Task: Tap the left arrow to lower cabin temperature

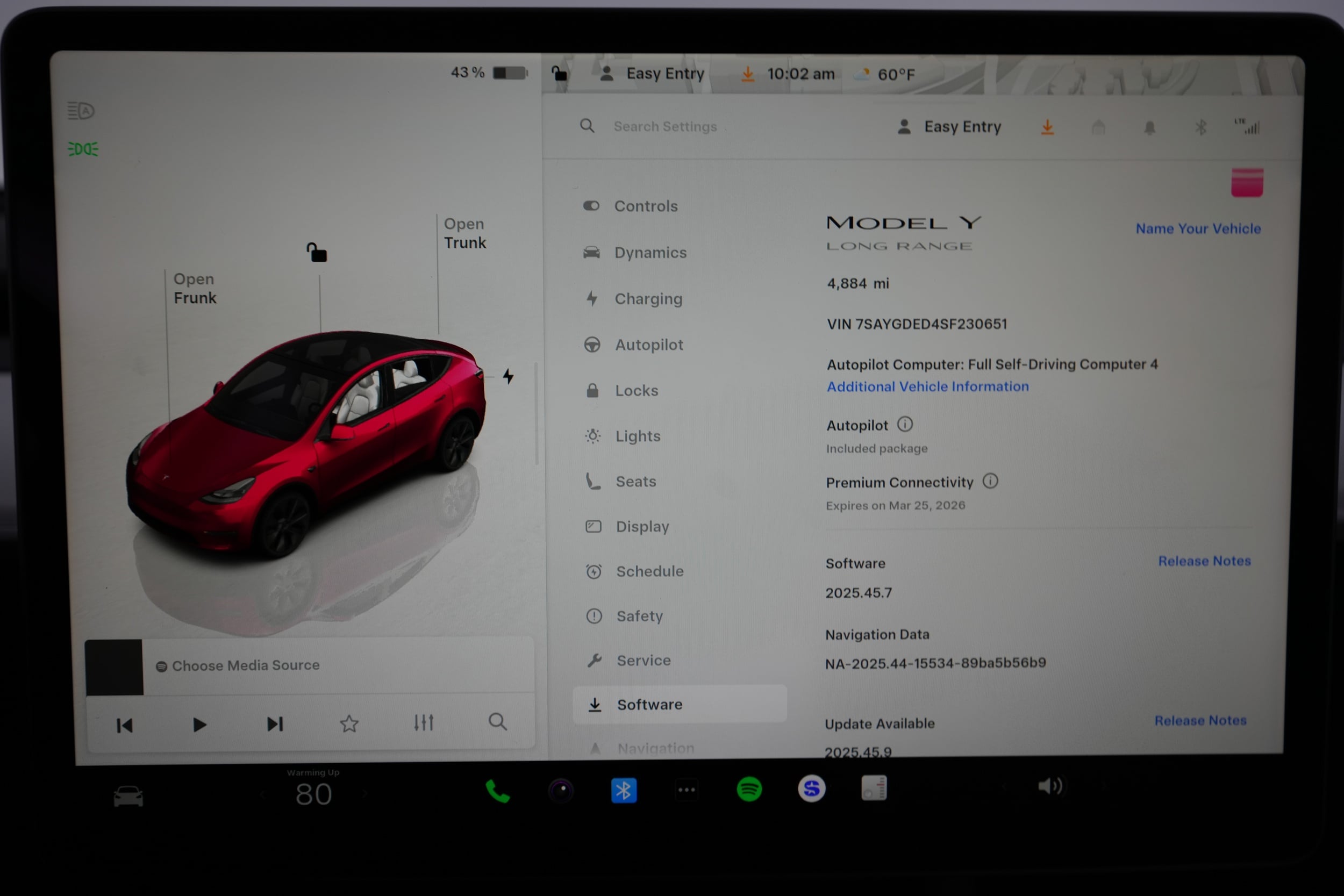Action: 262,793
